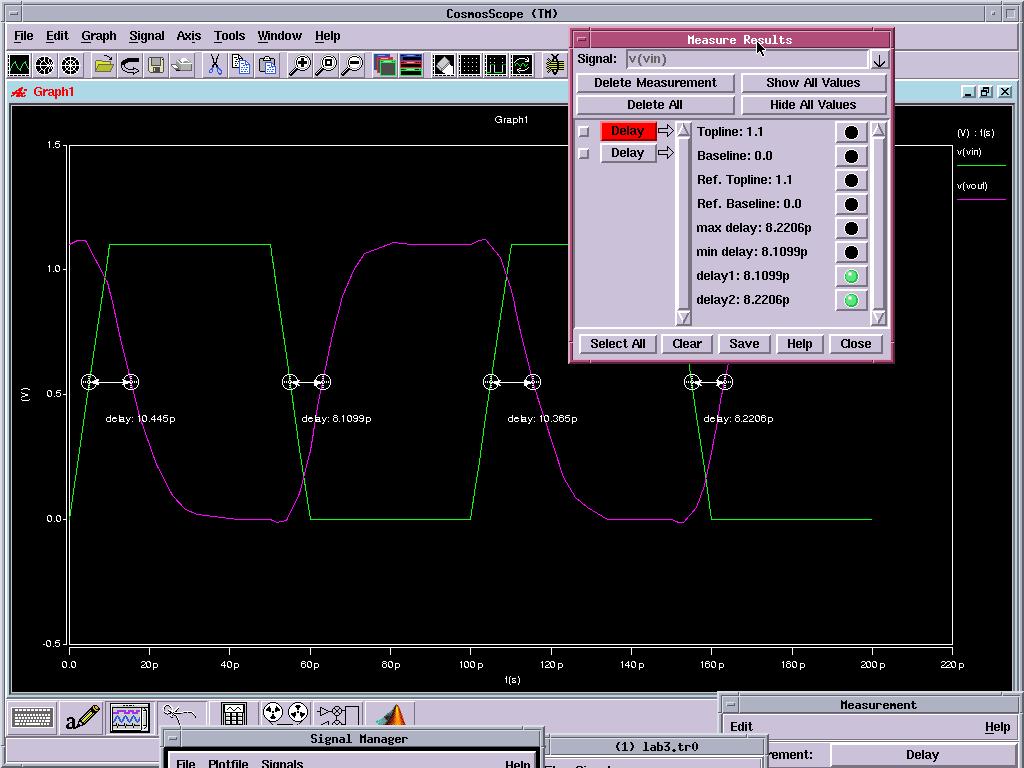This screenshot has height=768, width=1024.
Task: Open a plotfile with the folder icon
Action: tap(104, 65)
